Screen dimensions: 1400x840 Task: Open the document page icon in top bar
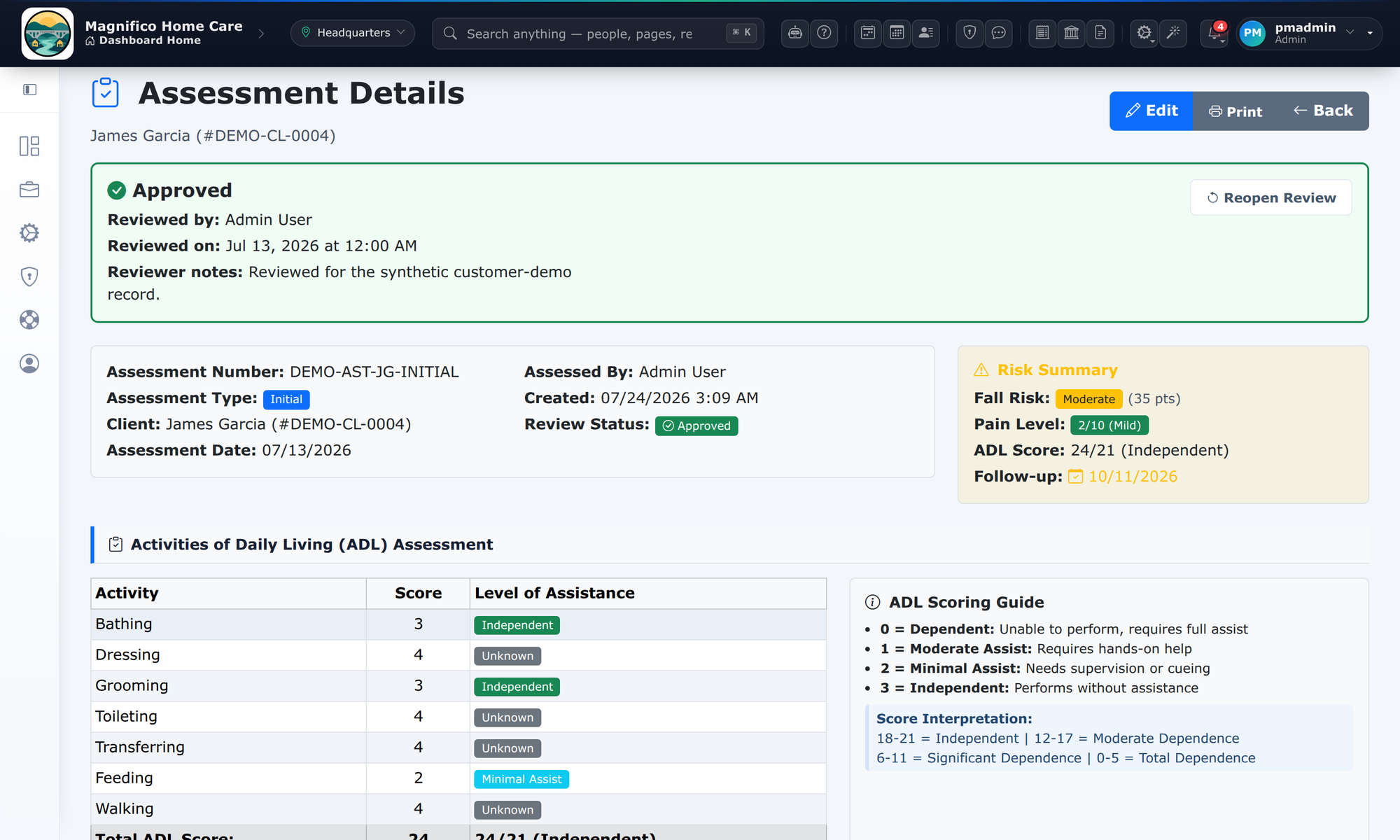(x=1100, y=33)
